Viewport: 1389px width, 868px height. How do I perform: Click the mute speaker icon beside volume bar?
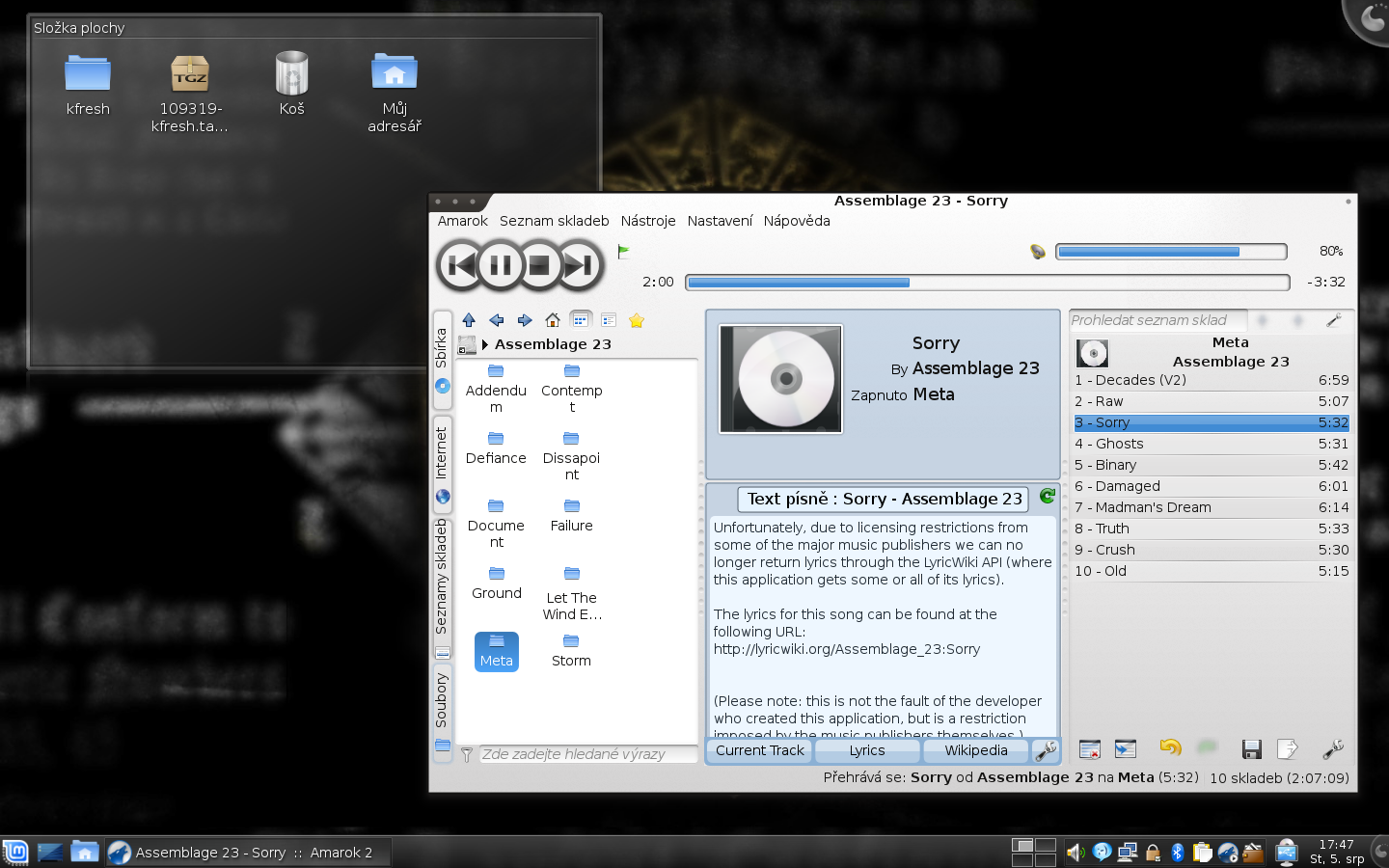point(1038,252)
